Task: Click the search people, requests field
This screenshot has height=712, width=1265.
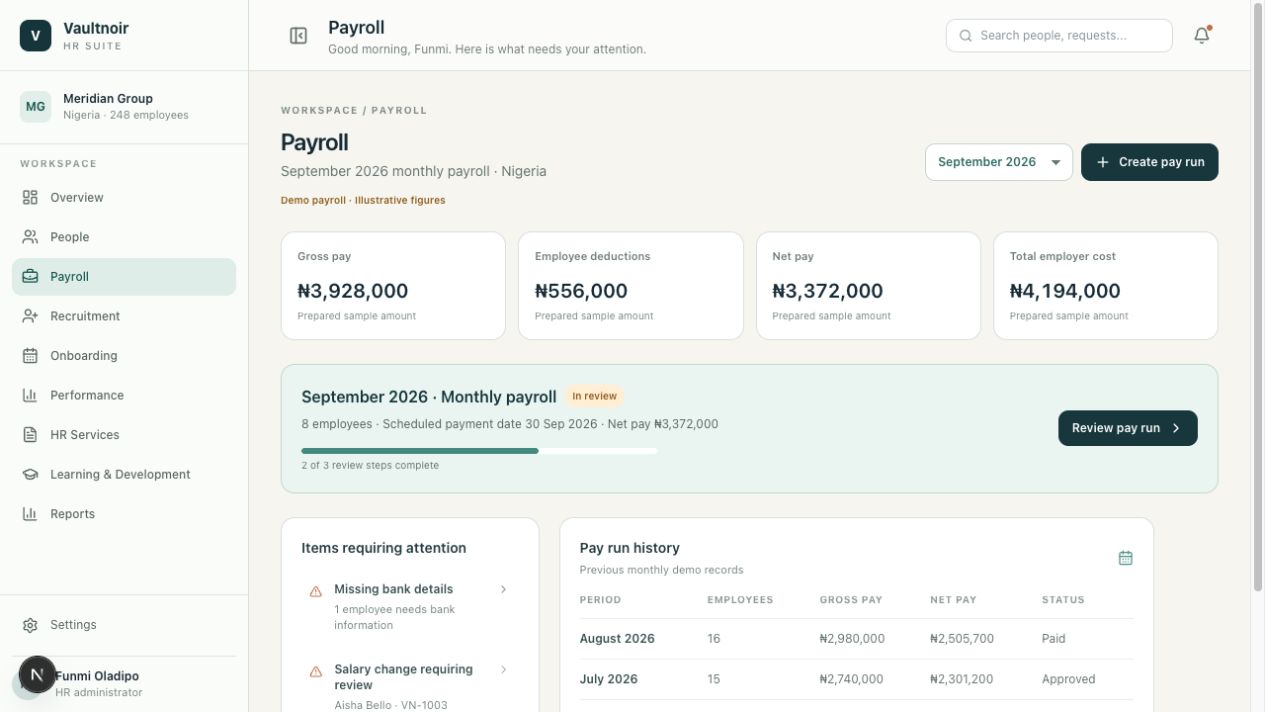Action: click(1058, 36)
